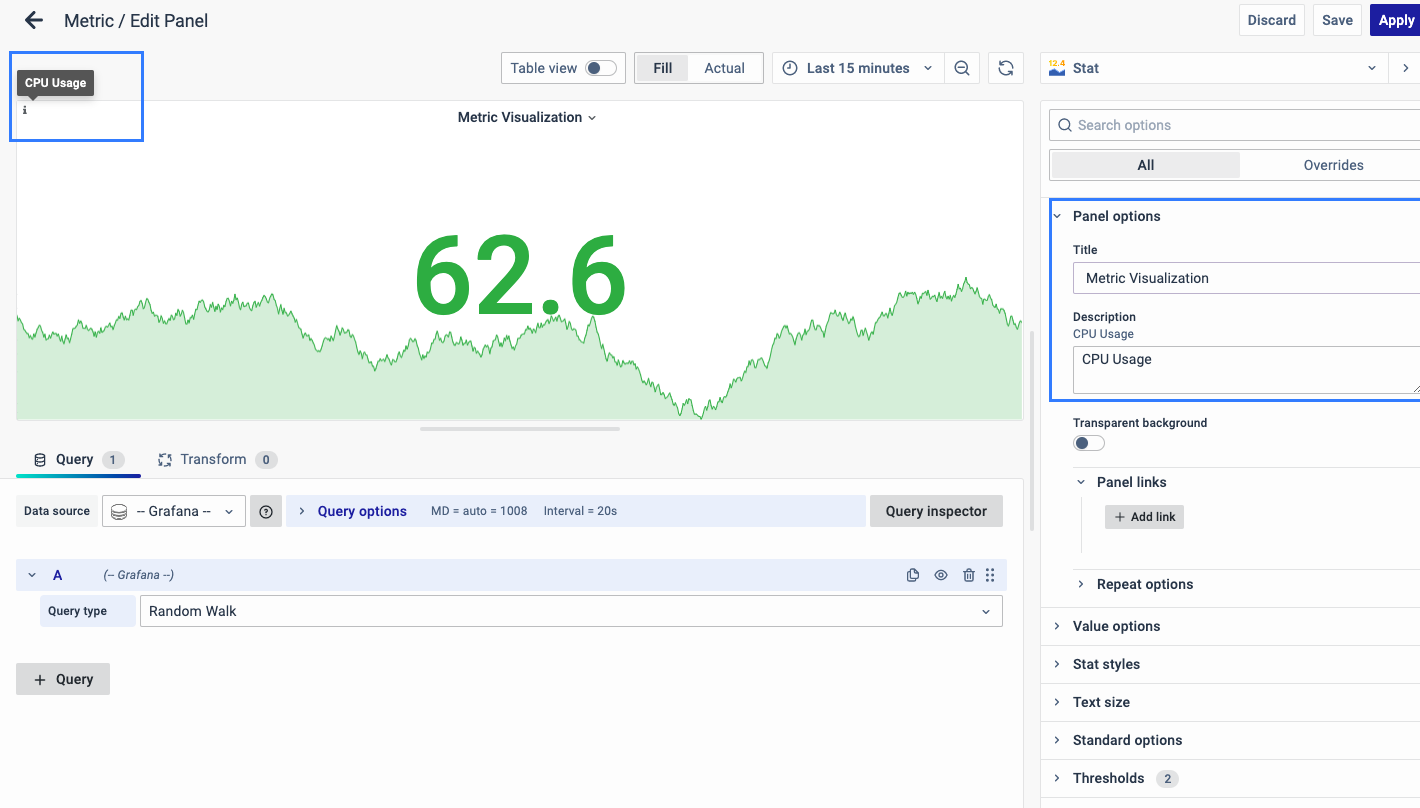Delete query A using trash icon
Screen dimensions: 1420x808
(x=968, y=575)
